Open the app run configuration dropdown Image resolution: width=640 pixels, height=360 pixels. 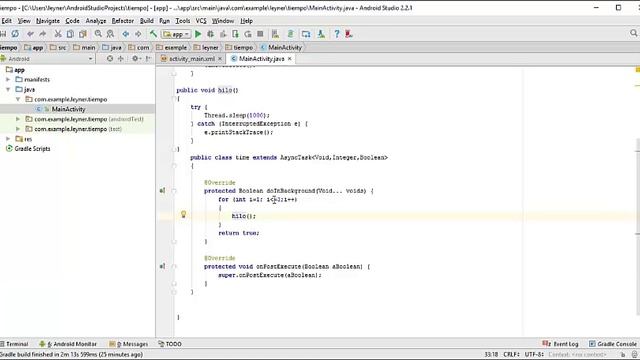(x=176, y=34)
